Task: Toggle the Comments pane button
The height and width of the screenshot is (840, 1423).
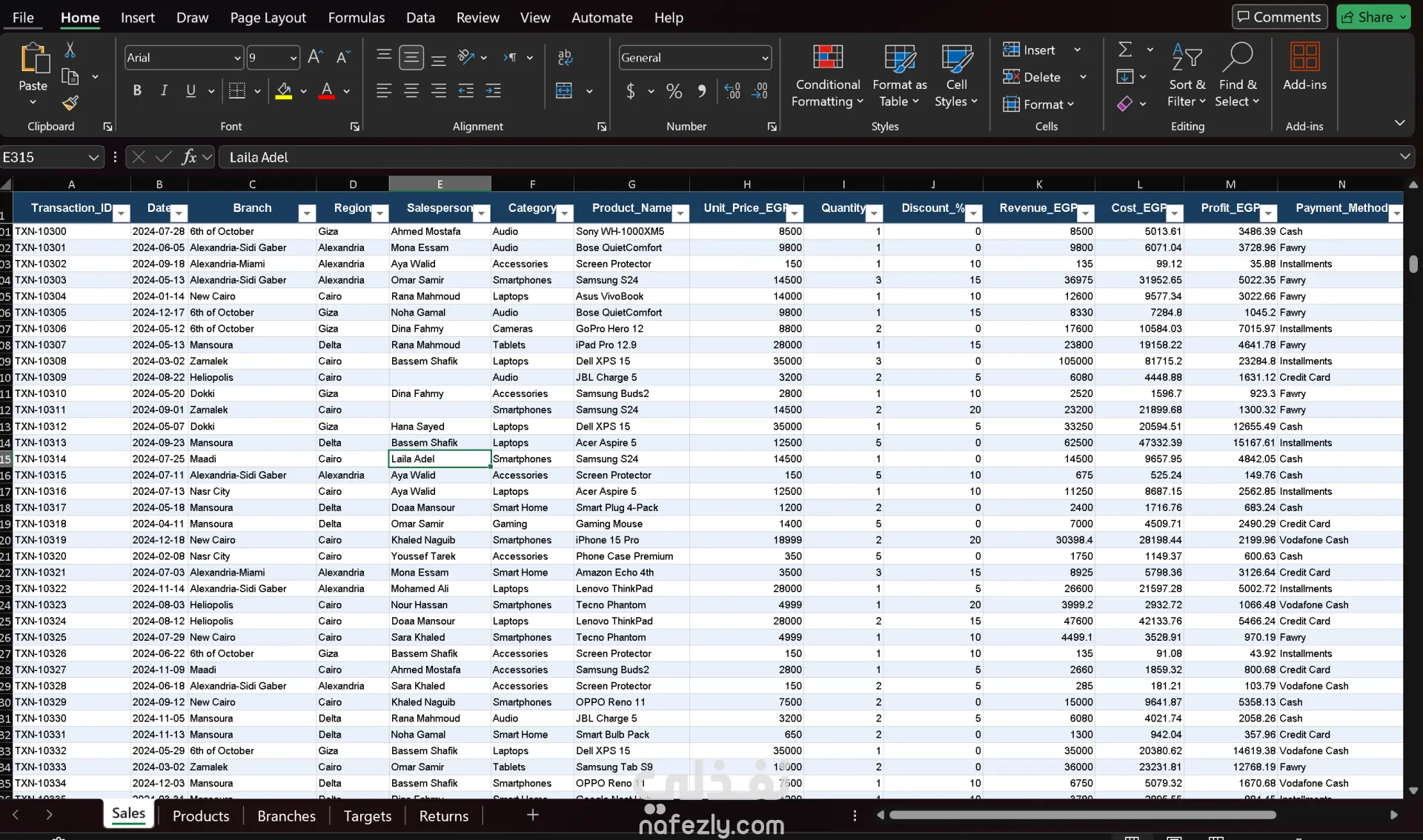Action: point(1278,16)
